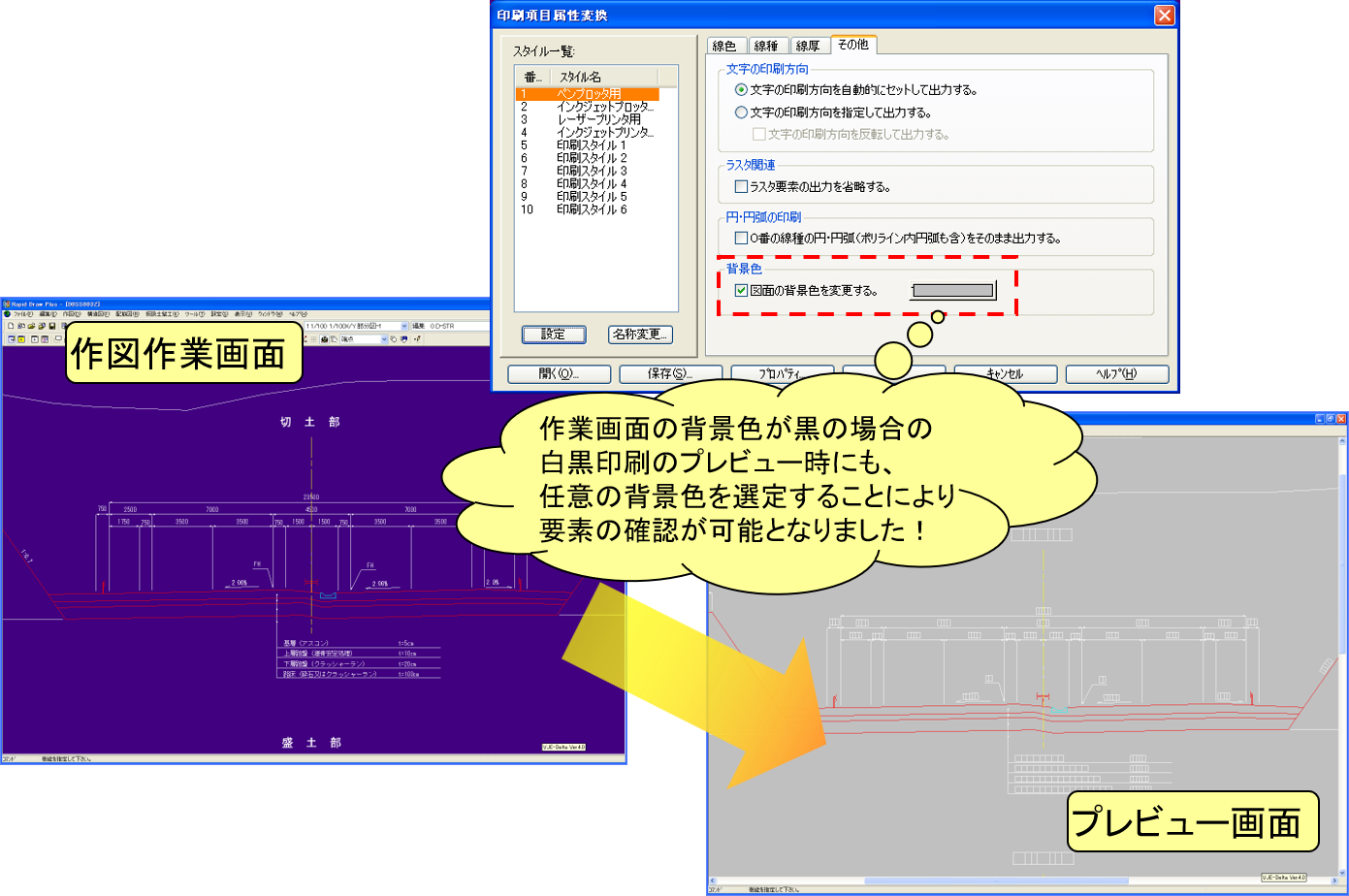This screenshot has width=1349, height=896.
Task: Close the 印刷項目属性変換 dialog
Action: click(1164, 16)
